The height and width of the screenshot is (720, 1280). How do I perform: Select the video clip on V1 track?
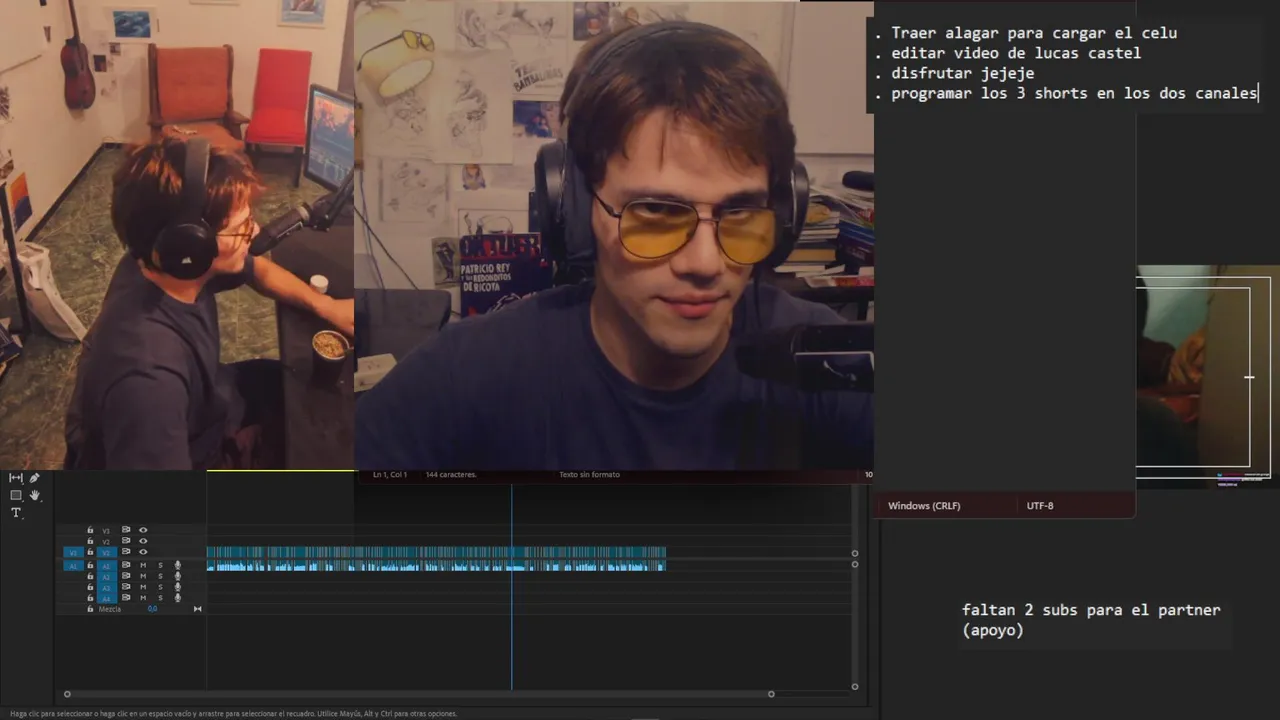pyautogui.click(x=436, y=552)
